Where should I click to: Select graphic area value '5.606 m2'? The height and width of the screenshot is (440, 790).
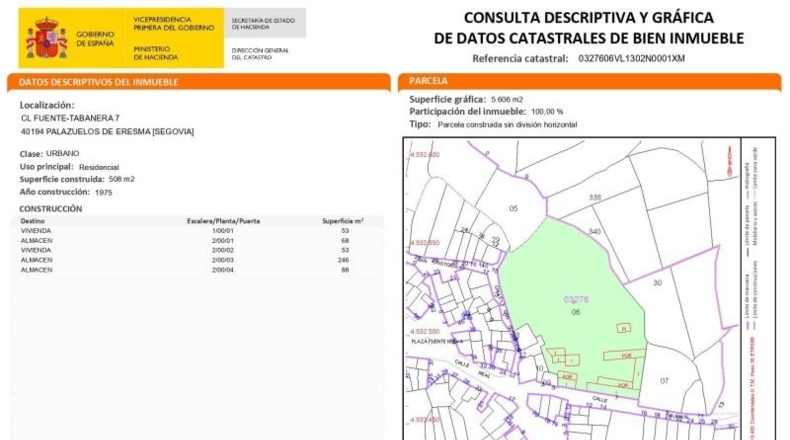click(507, 100)
